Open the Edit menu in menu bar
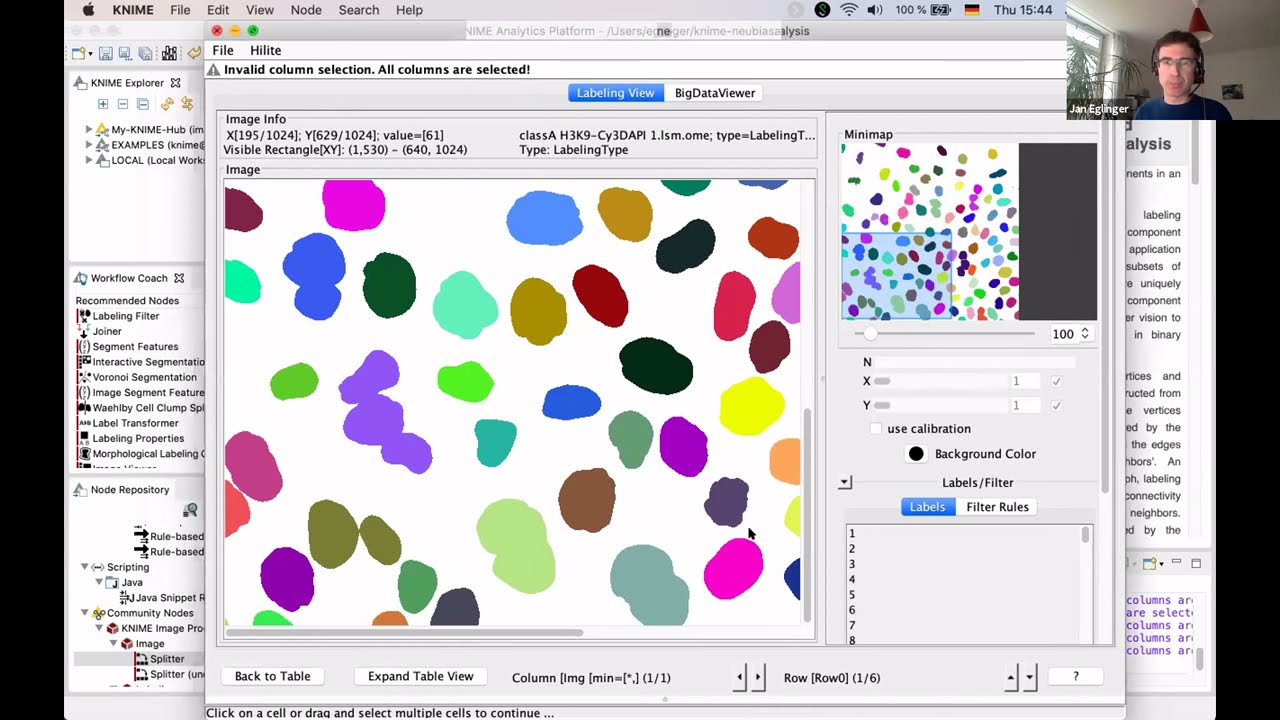 click(218, 10)
